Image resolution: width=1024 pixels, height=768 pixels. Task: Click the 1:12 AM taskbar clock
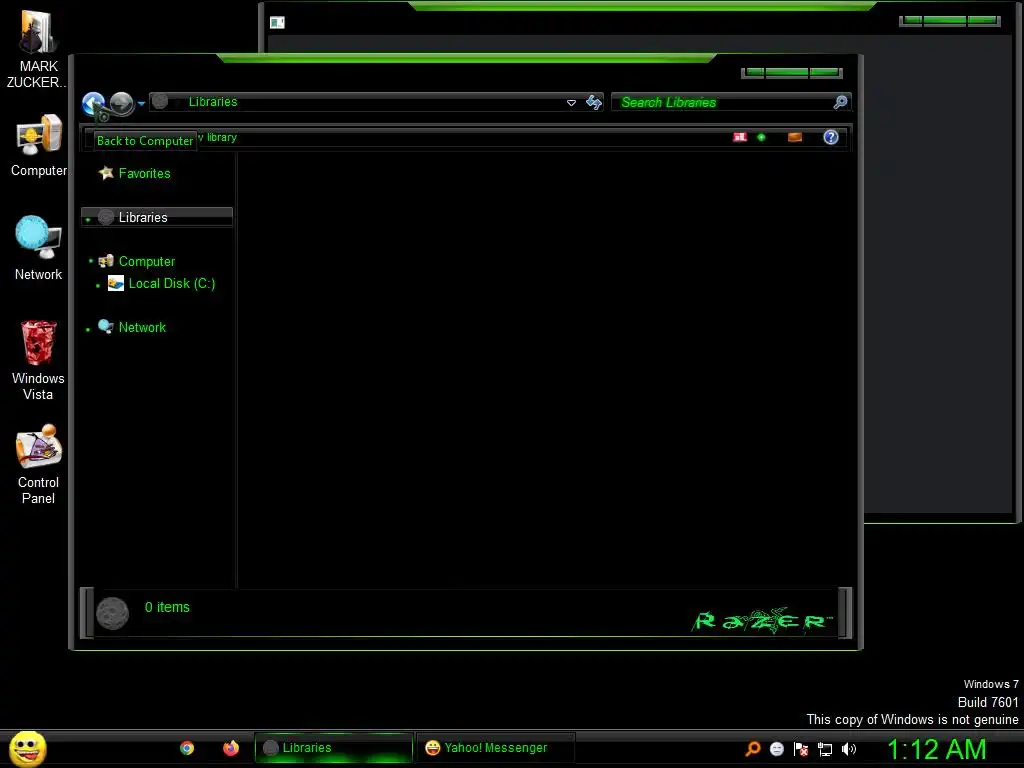936,749
